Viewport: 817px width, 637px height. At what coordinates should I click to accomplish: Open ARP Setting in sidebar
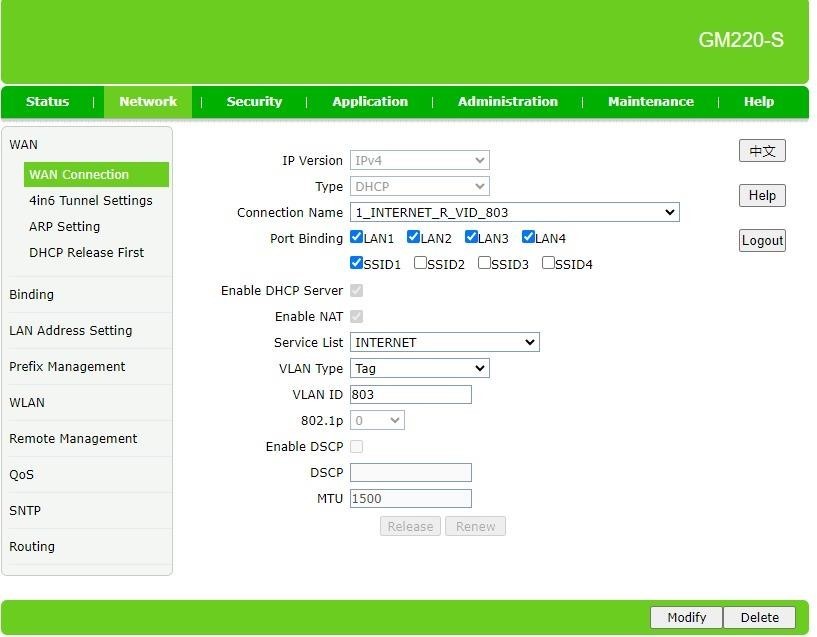point(65,226)
